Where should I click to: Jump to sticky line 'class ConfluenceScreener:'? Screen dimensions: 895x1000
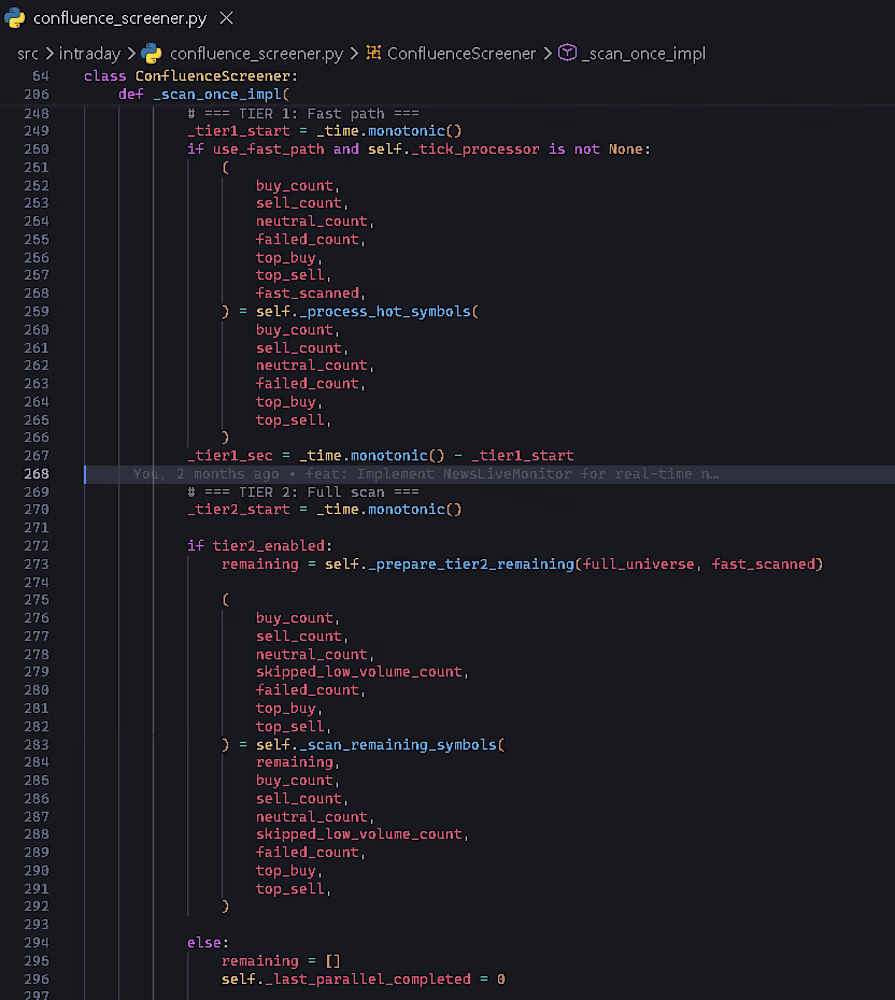point(191,76)
